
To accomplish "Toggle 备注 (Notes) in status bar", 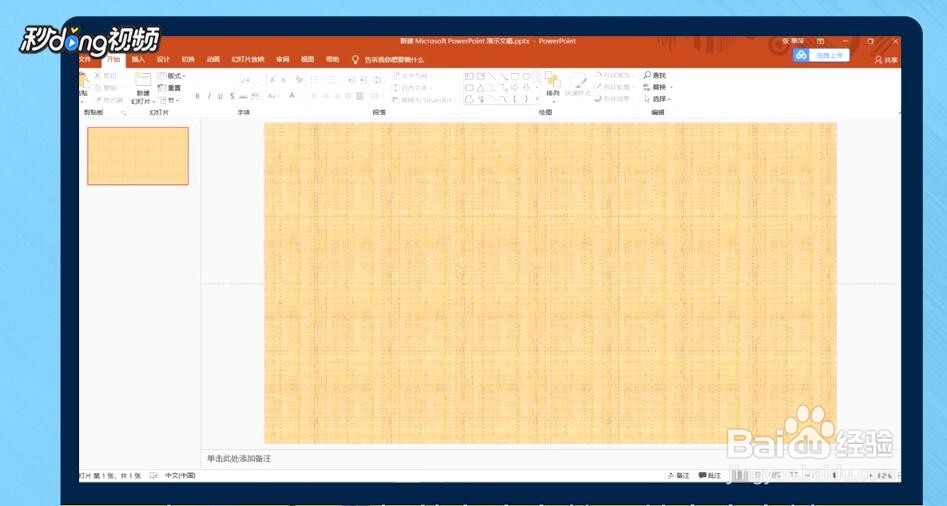I will tap(679, 476).
